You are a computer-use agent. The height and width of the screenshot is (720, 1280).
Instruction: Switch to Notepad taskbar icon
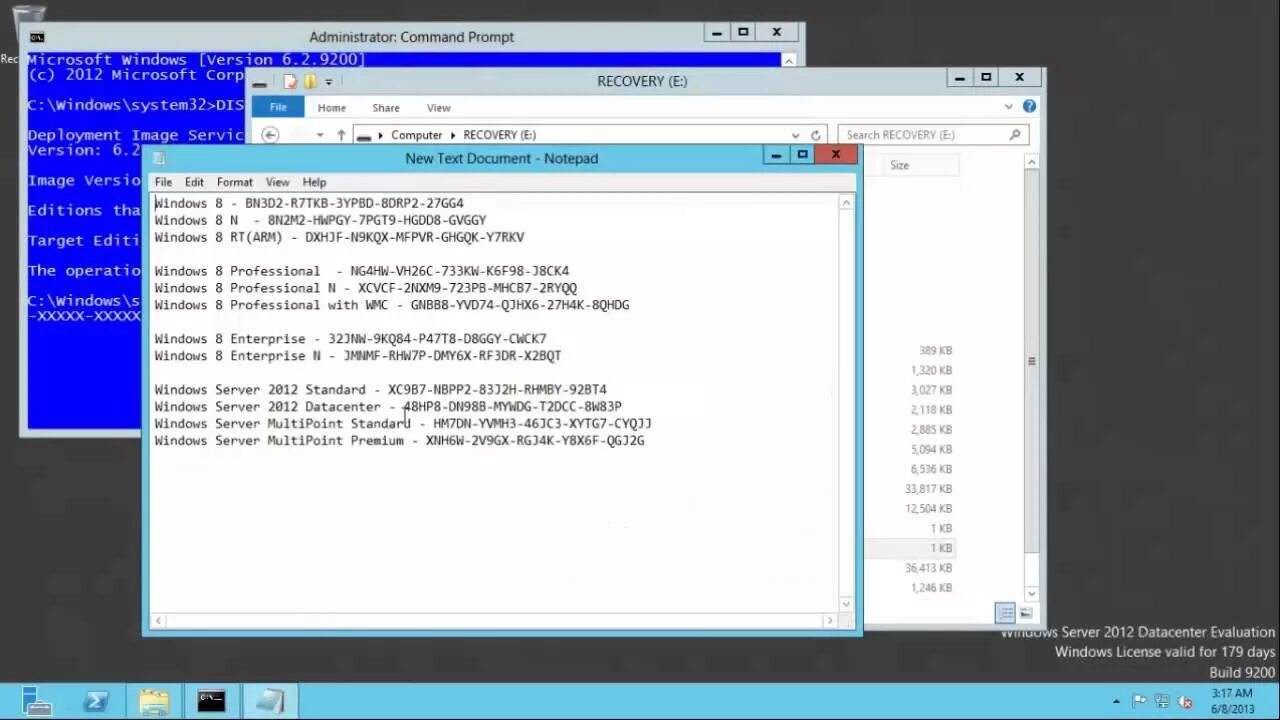click(x=269, y=702)
